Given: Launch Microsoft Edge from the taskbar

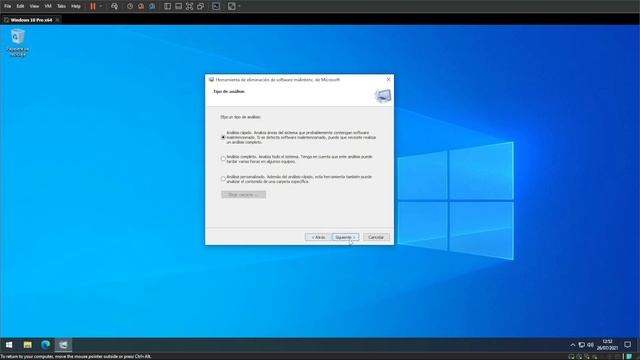Looking at the screenshot, I should point(45,345).
